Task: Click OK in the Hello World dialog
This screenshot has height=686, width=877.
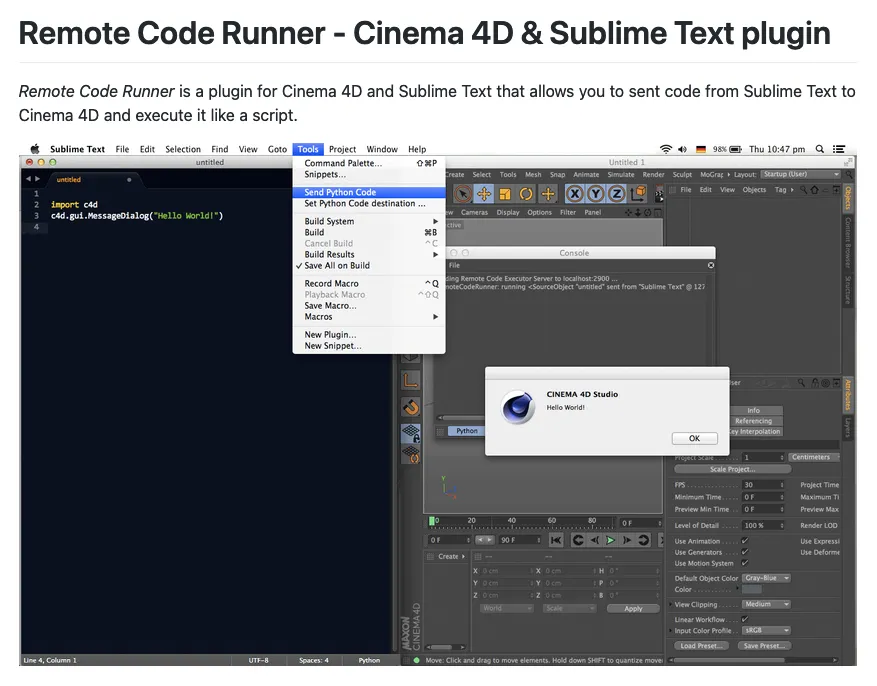Action: 693,438
